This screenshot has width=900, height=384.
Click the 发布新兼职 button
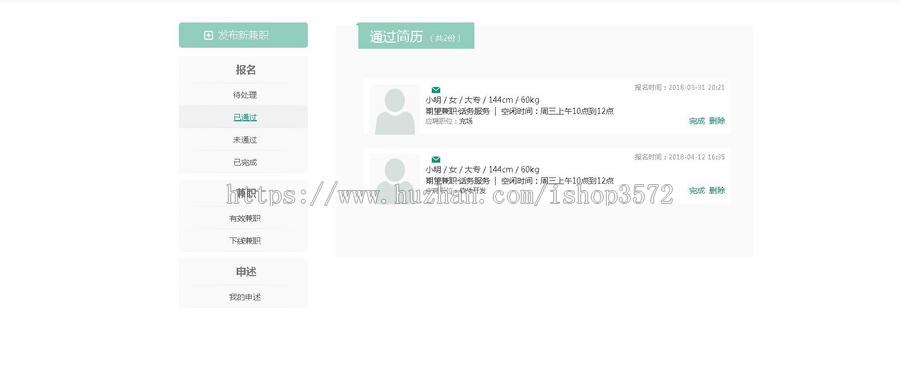243,35
